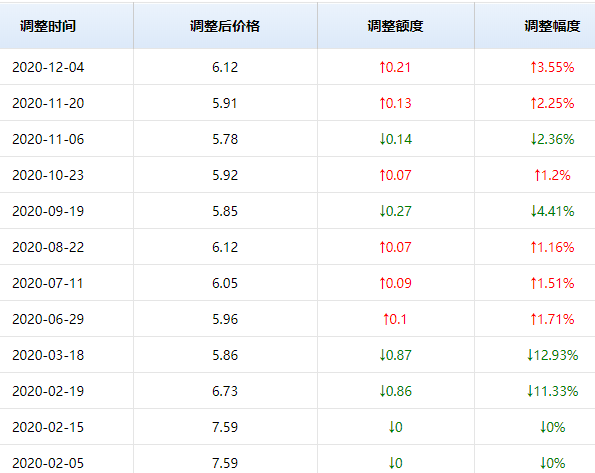The image size is (595, 473).
Task: Click ↓0 in the 2020-02-15 row
Action: 395,427
